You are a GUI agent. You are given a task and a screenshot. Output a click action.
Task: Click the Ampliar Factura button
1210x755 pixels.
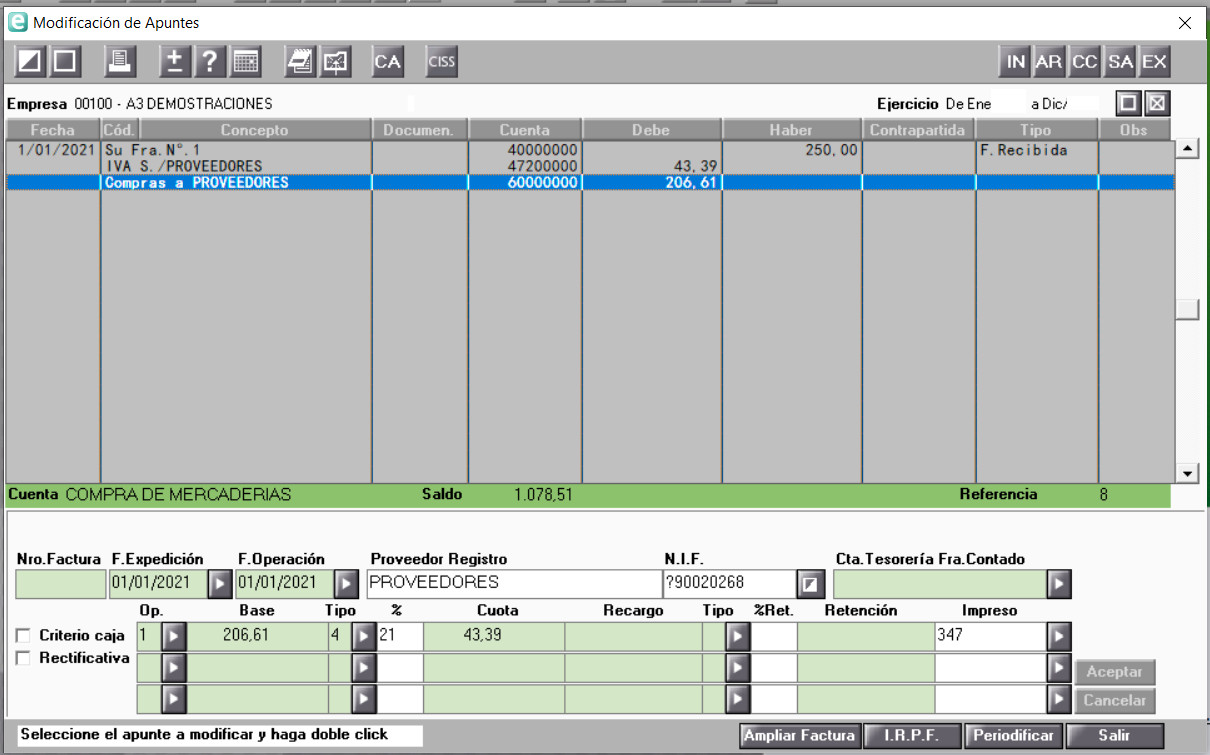(x=799, y=736)
